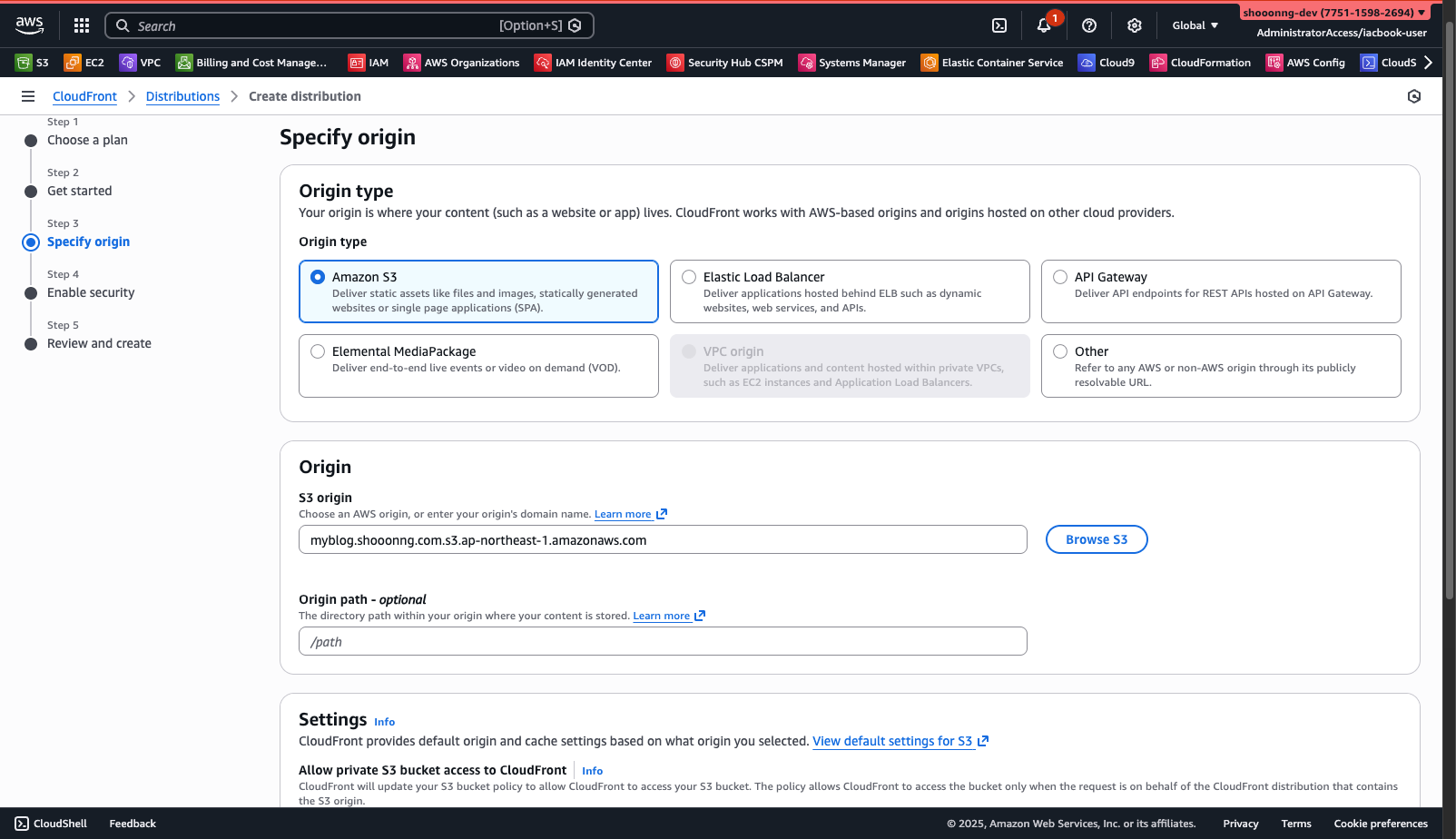Open Feedback in the footer
The height and width of the screenshot is (839, 1456).
pyautogui.click(x=133, y=824)
